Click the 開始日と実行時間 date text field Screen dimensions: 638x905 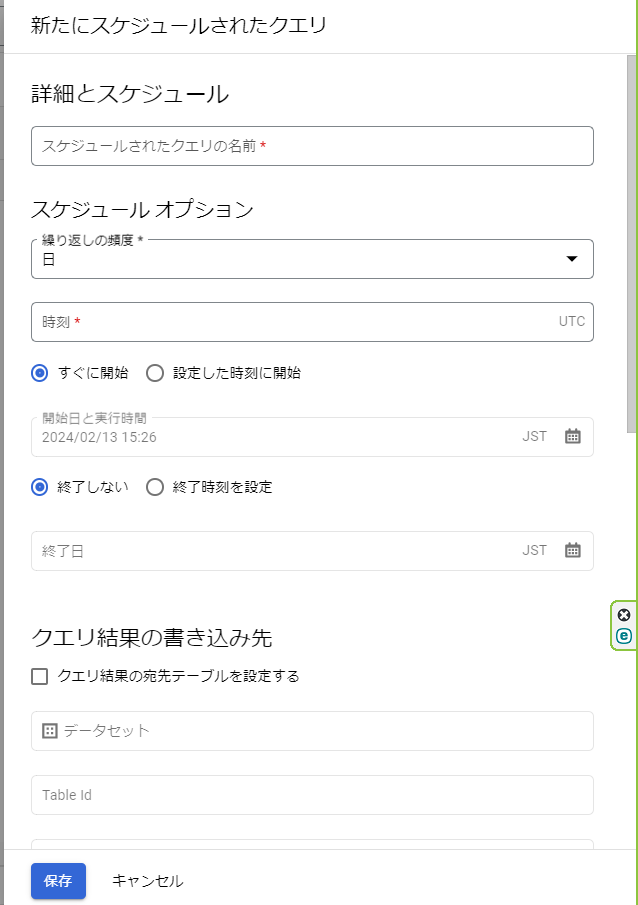pos(280,437)
